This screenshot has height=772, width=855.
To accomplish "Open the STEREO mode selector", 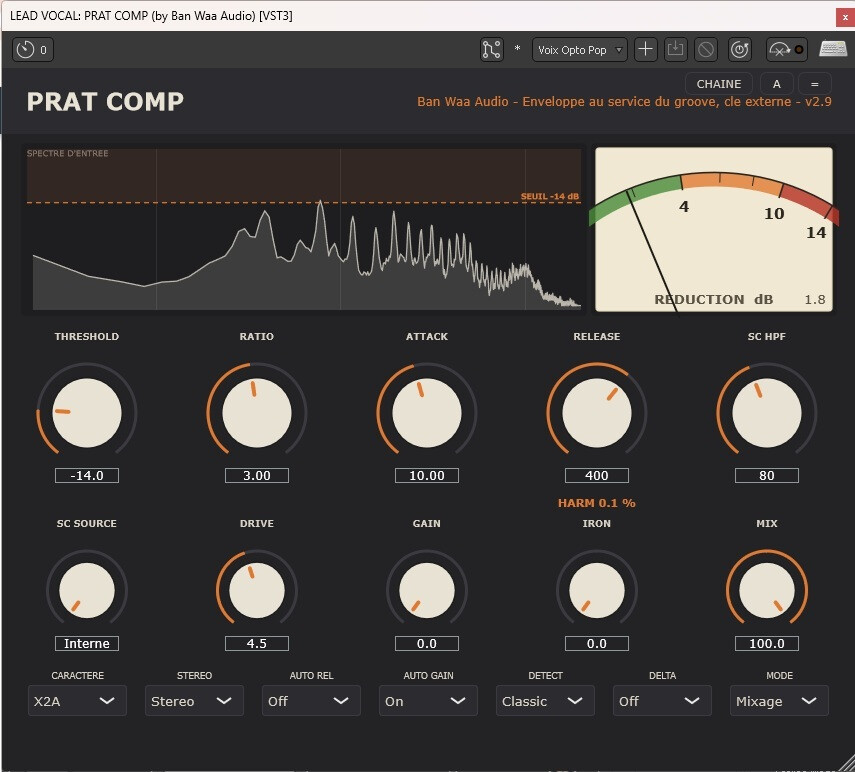I will point(194,701).
